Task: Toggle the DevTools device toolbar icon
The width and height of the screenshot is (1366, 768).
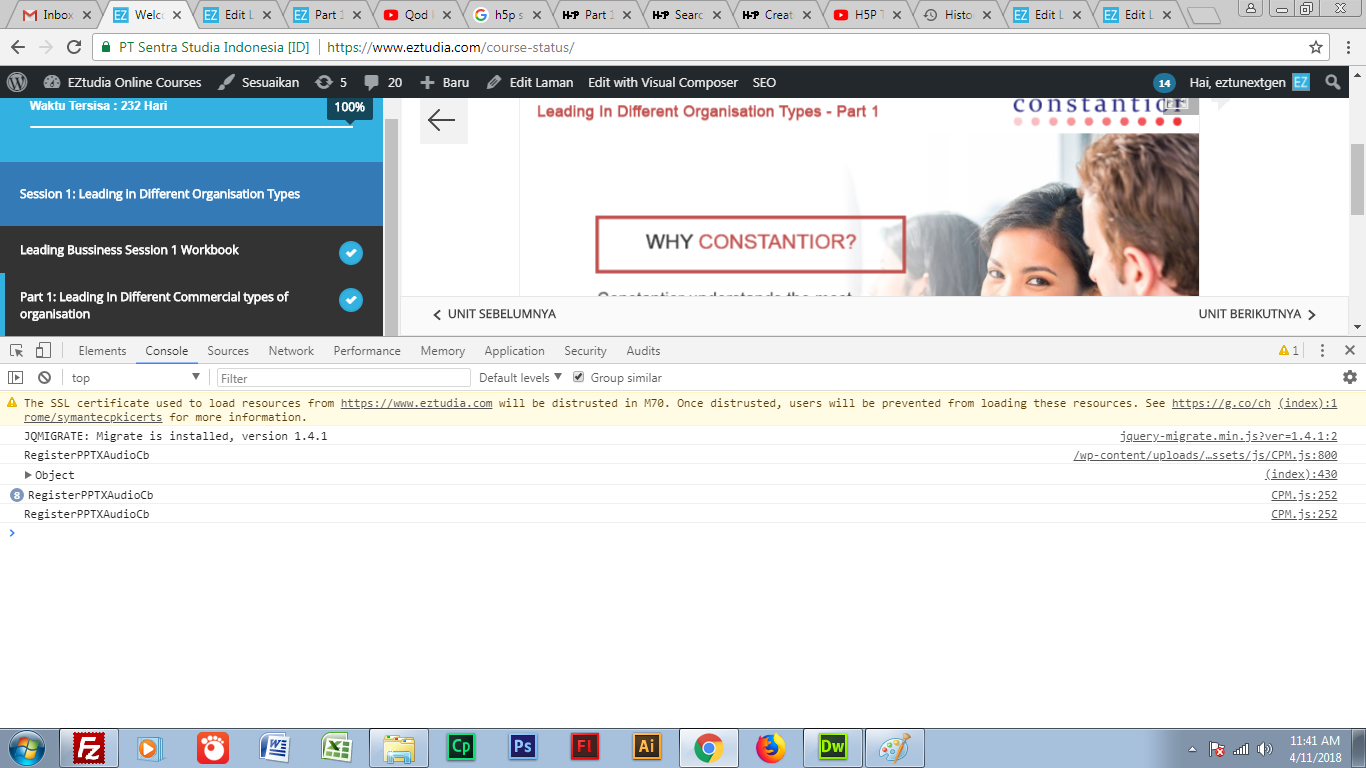Action: 43,350
